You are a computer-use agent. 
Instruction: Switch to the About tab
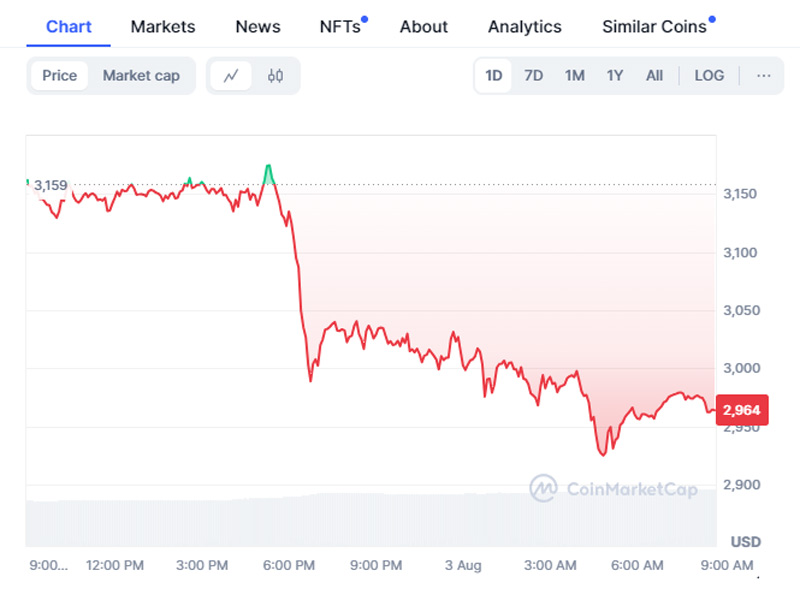pyautogui.click(x=424, y=27)
